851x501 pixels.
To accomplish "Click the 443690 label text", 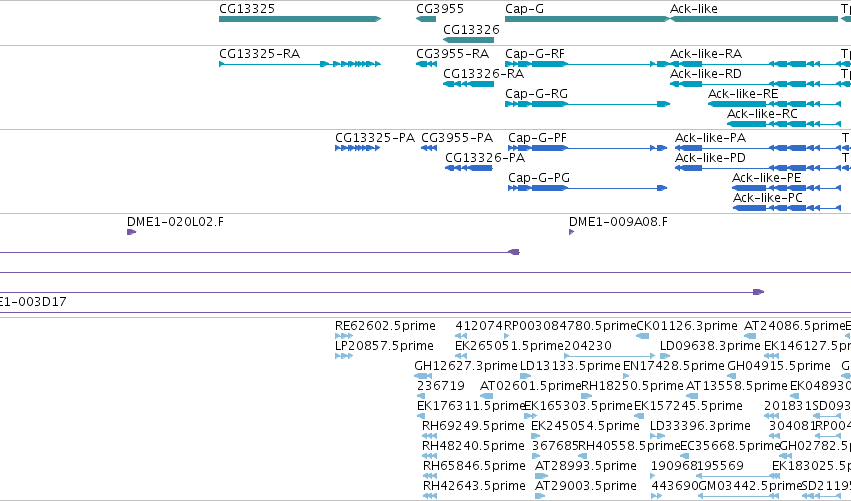I will pyautogui.click(x=674, y=486).
